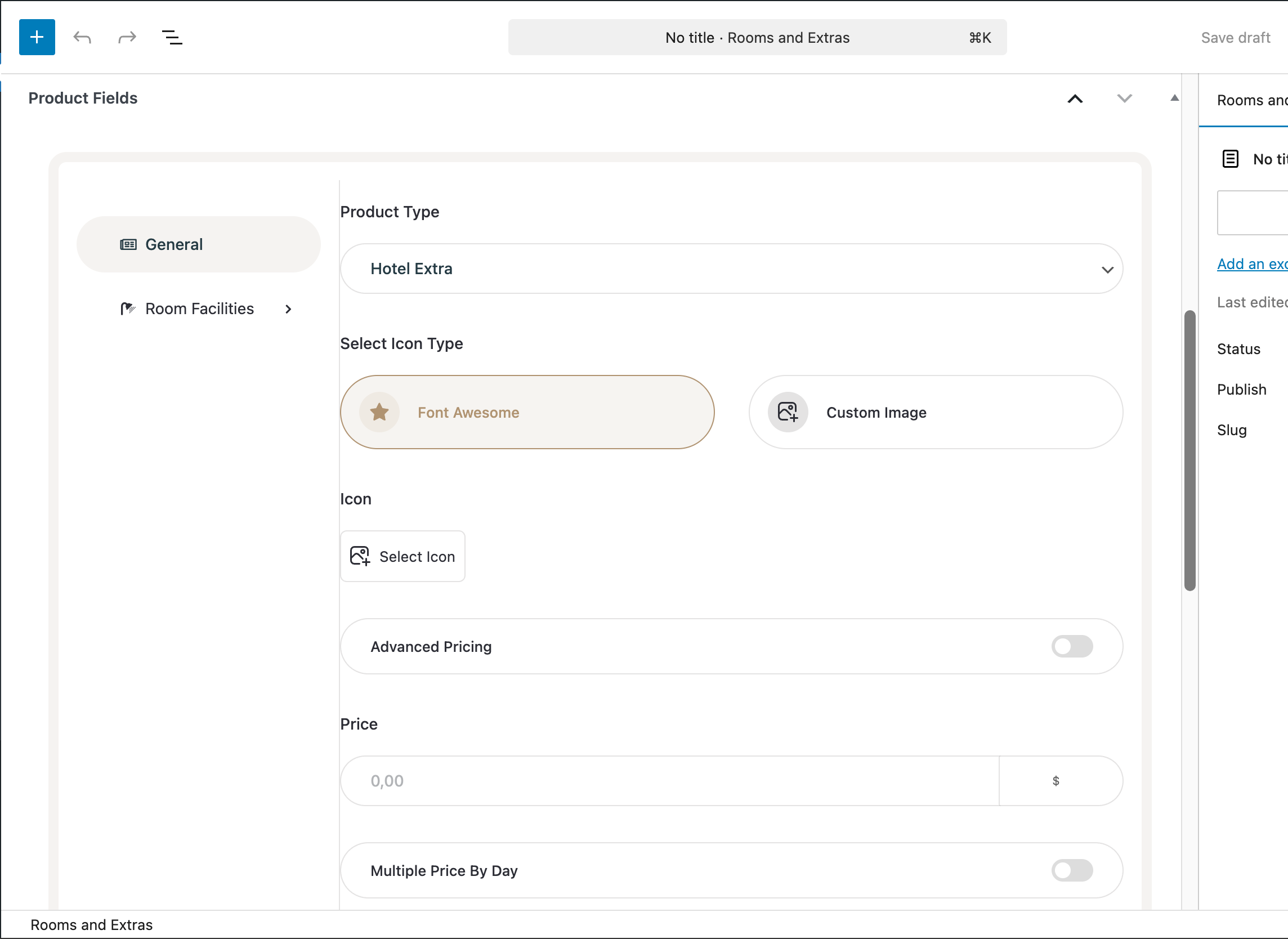The height and width of the screenshot is (939, 1288).
Task: Open the Room Facilities section tab
Action: pos(199,309)
